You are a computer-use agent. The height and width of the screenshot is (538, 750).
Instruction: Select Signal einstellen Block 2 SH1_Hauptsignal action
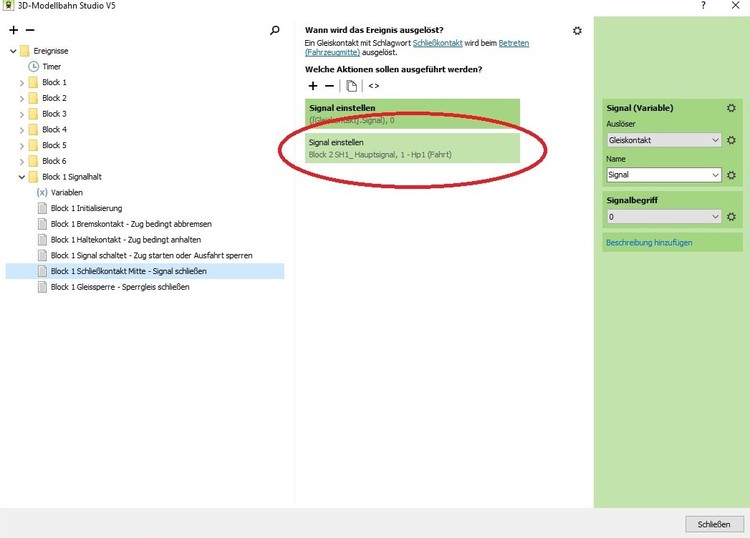(412, 148)
